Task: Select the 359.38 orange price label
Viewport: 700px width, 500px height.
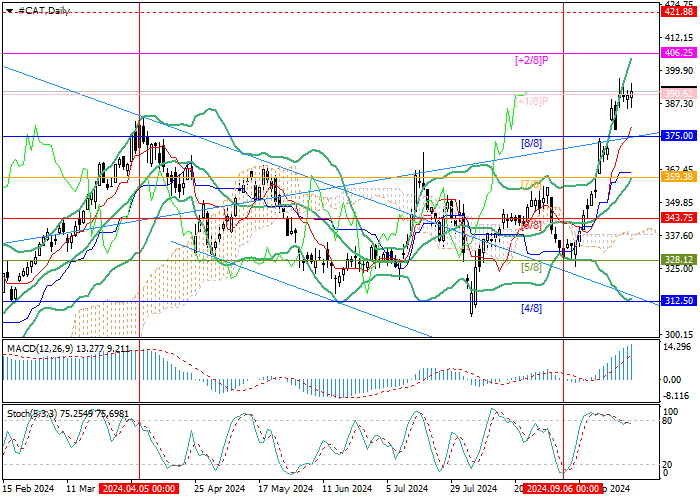Action: (x=679, y=177)
